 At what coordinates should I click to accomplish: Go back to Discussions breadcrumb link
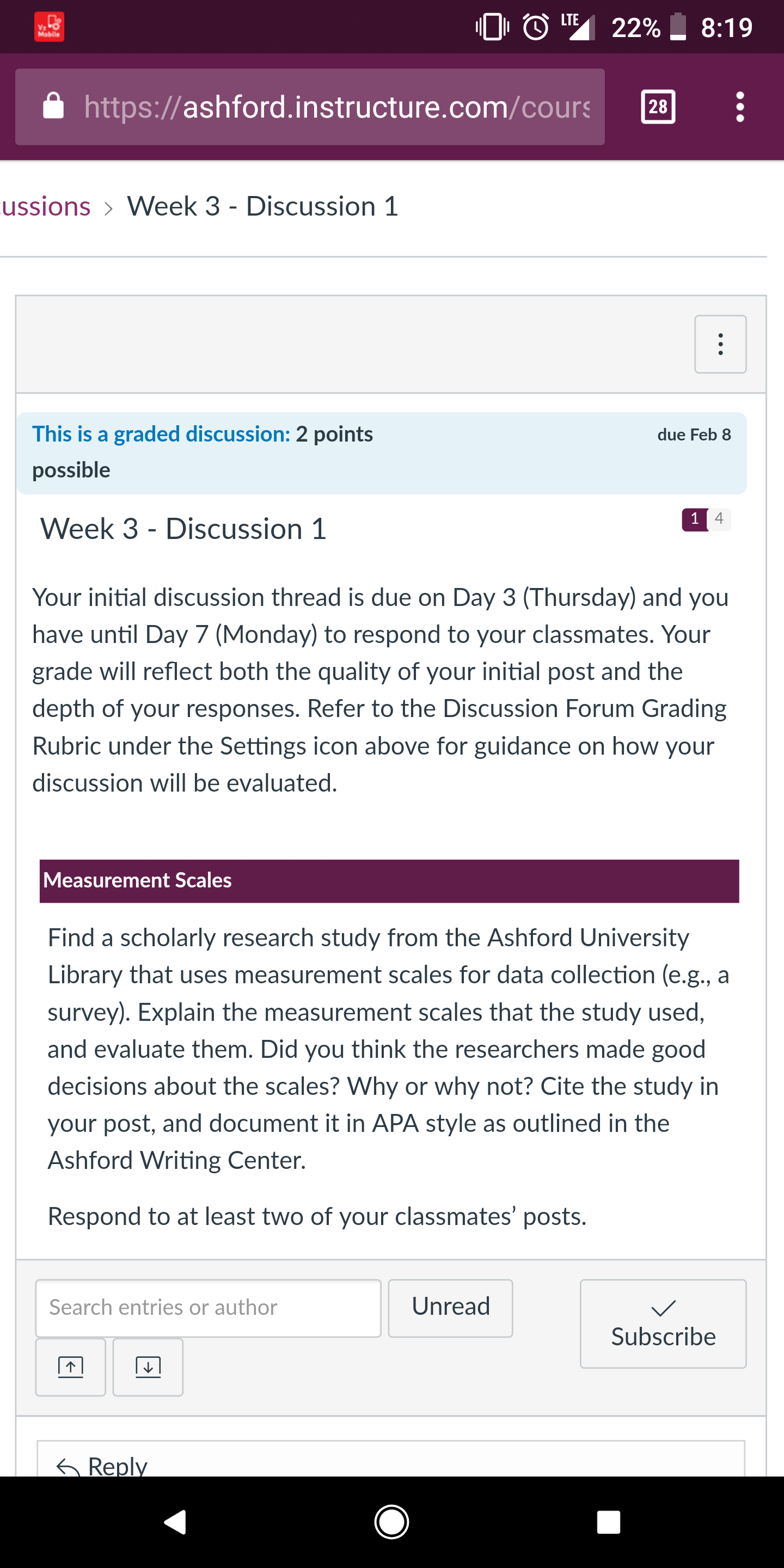46,206
